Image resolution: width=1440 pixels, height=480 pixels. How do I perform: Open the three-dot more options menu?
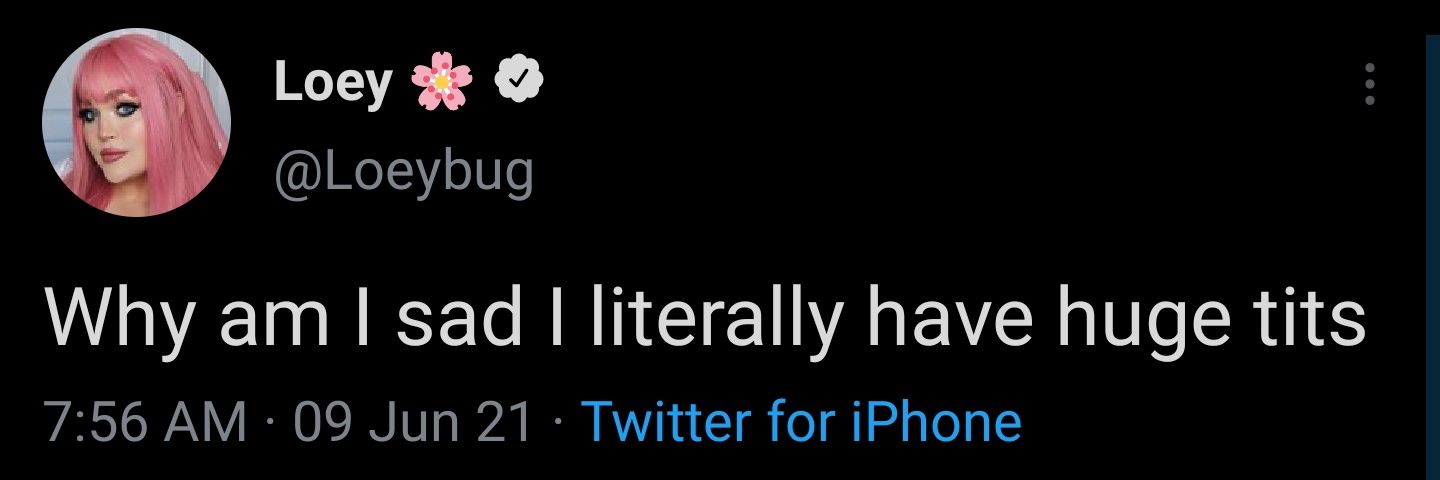coord(1370,84)
